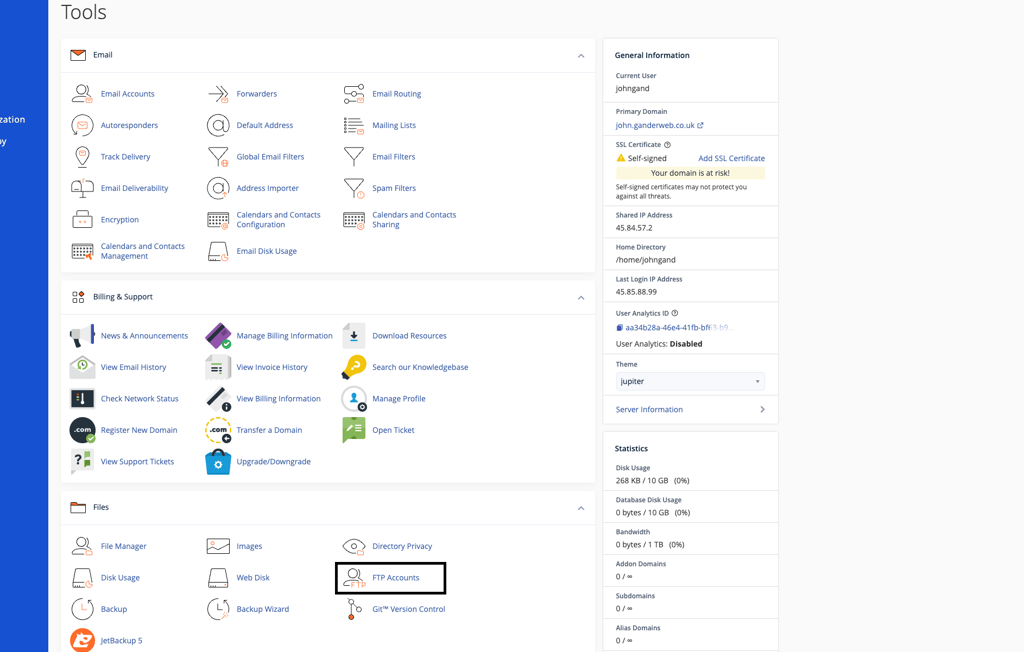Open the Email Routing icon
1024x652 pixels.
tap(354, 93)
